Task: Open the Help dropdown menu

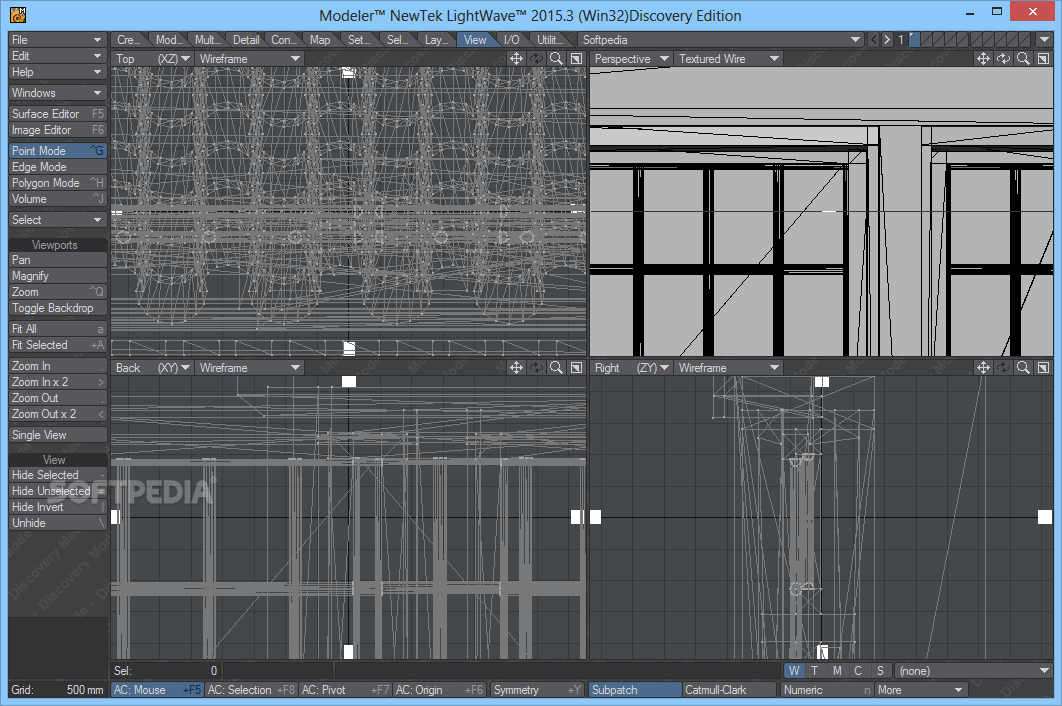Action: 58,72
